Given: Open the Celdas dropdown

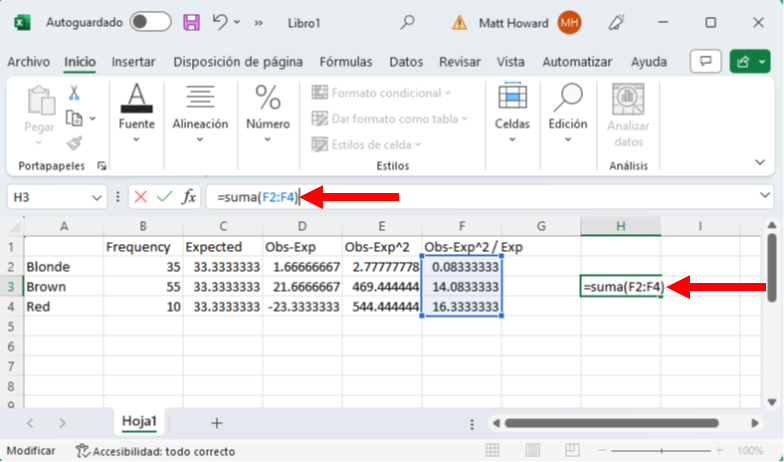Looking at the screenshot, I should click(512, 108).
